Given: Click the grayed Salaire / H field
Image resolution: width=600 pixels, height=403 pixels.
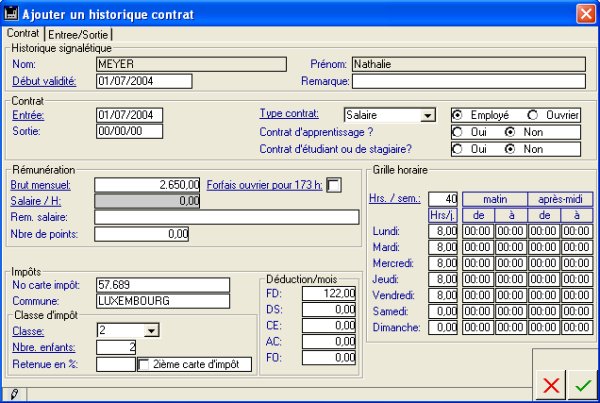Looking at the screenshot, I should [x=147, y=201].
